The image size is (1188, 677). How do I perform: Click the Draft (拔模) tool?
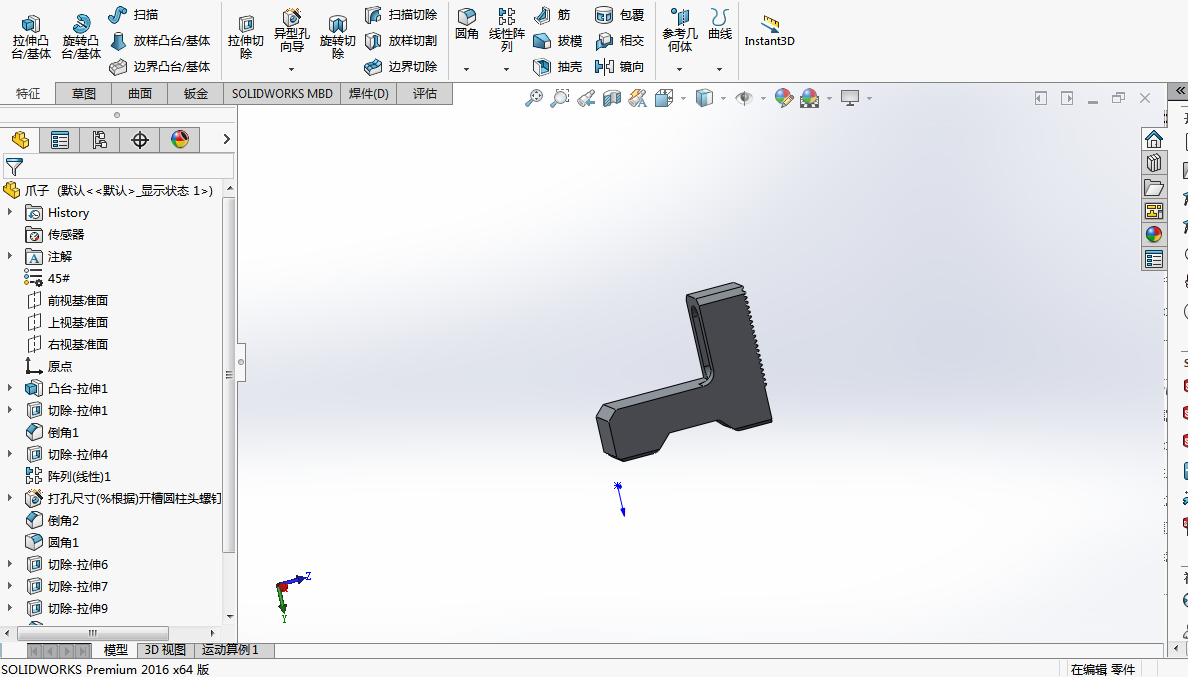(x=558, y=41)
